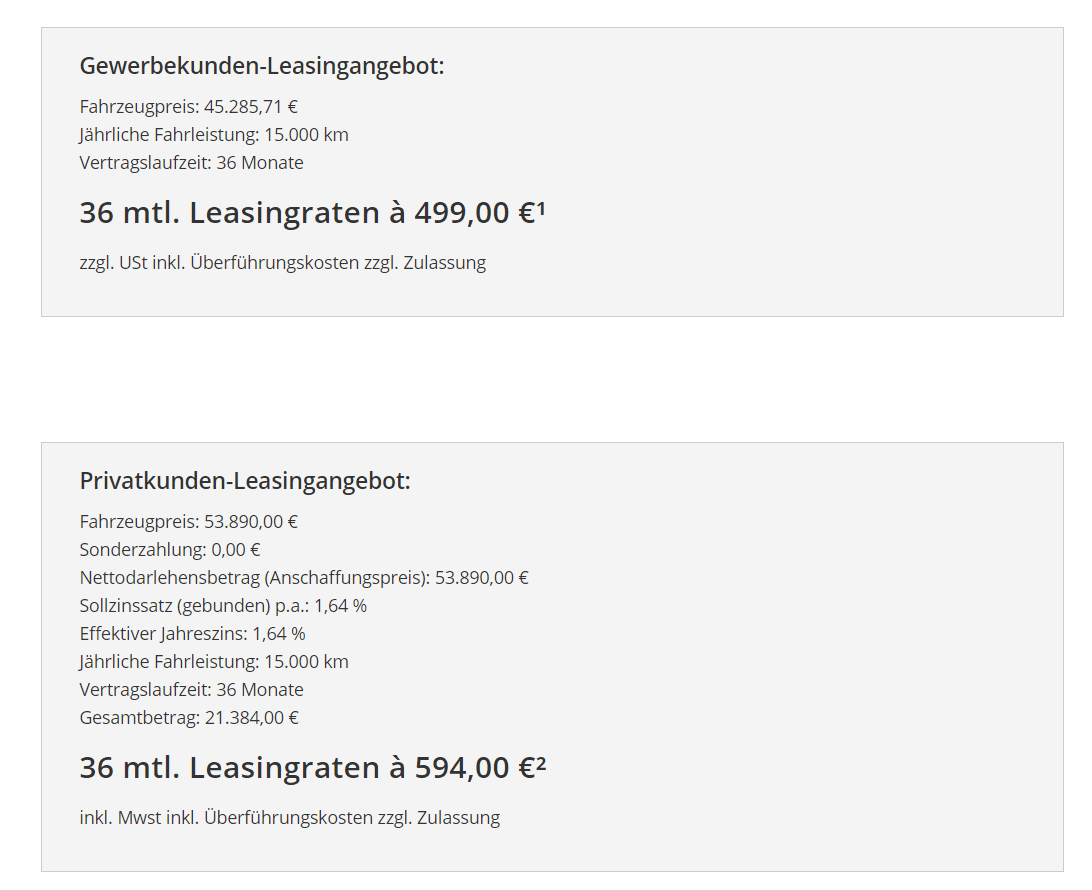Click the Effektiver Jahreszins 1,64 % line

pyautogui.click(x=192, y=633)
